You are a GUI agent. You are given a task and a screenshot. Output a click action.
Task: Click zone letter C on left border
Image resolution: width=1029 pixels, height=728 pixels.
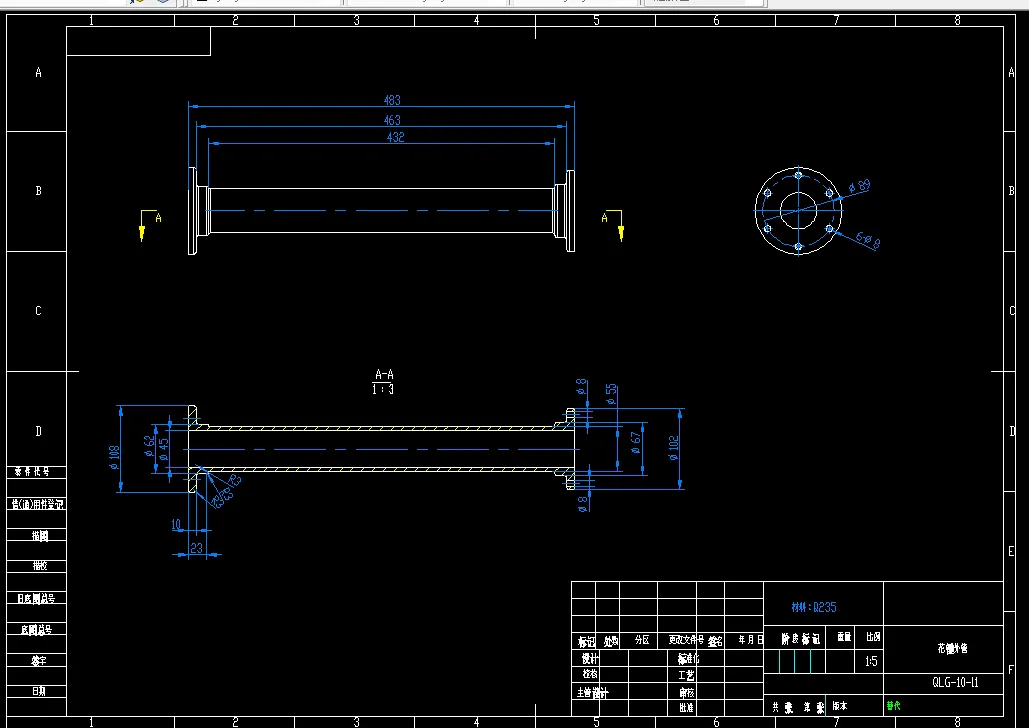(x=38, y=310)
